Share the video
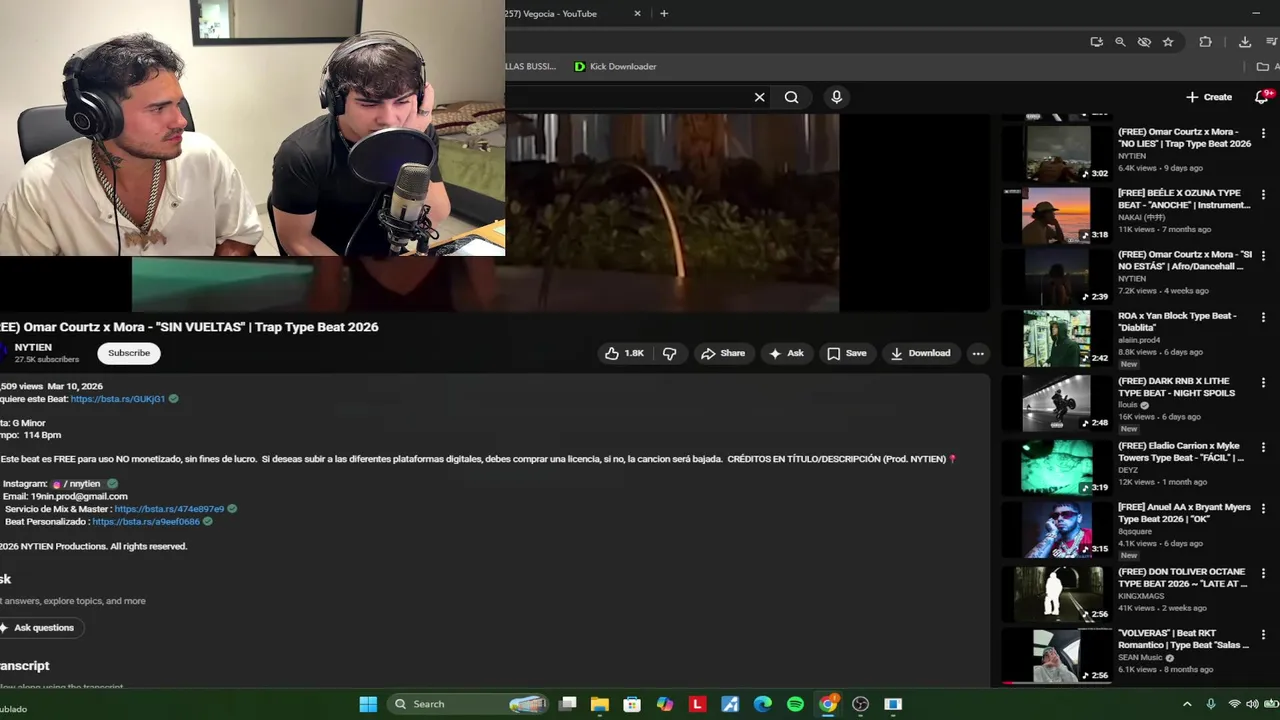 [x=723, y=353]
